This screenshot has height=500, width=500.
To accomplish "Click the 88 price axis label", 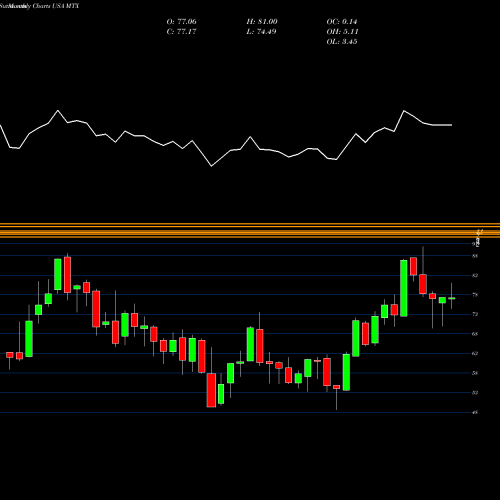I will (x=475, y=256).
